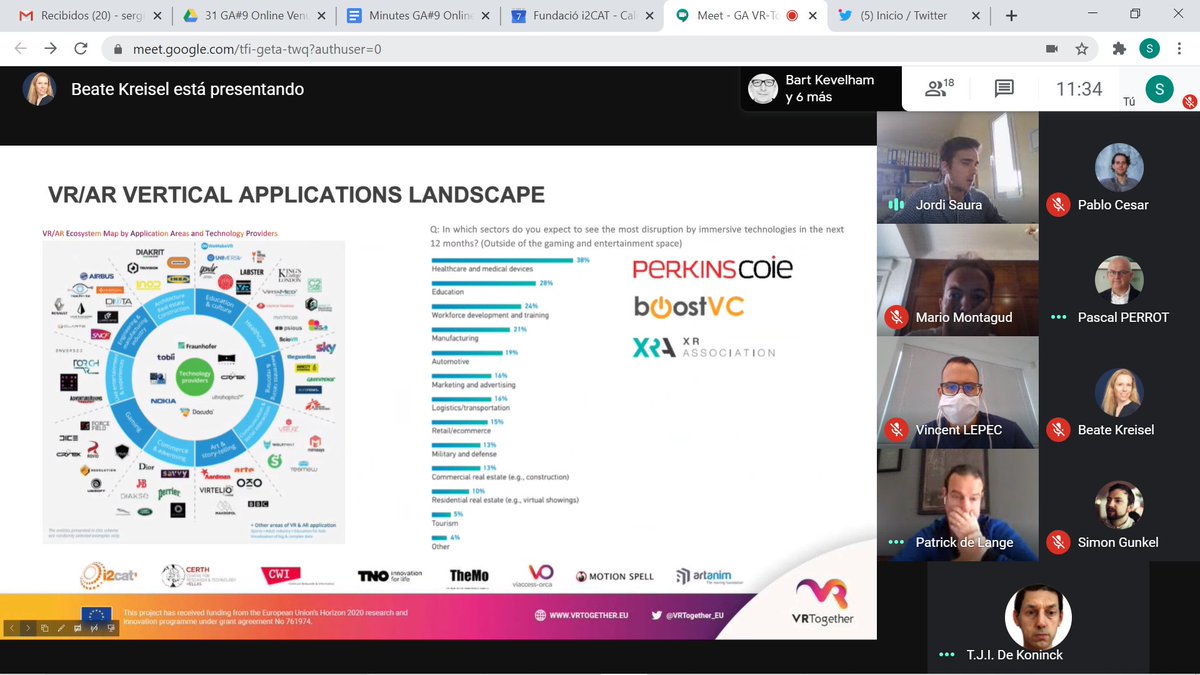Select Vincent LEPEC's video tile
Viewport: 1200px width, 675px height.
(x=958, y=392)
